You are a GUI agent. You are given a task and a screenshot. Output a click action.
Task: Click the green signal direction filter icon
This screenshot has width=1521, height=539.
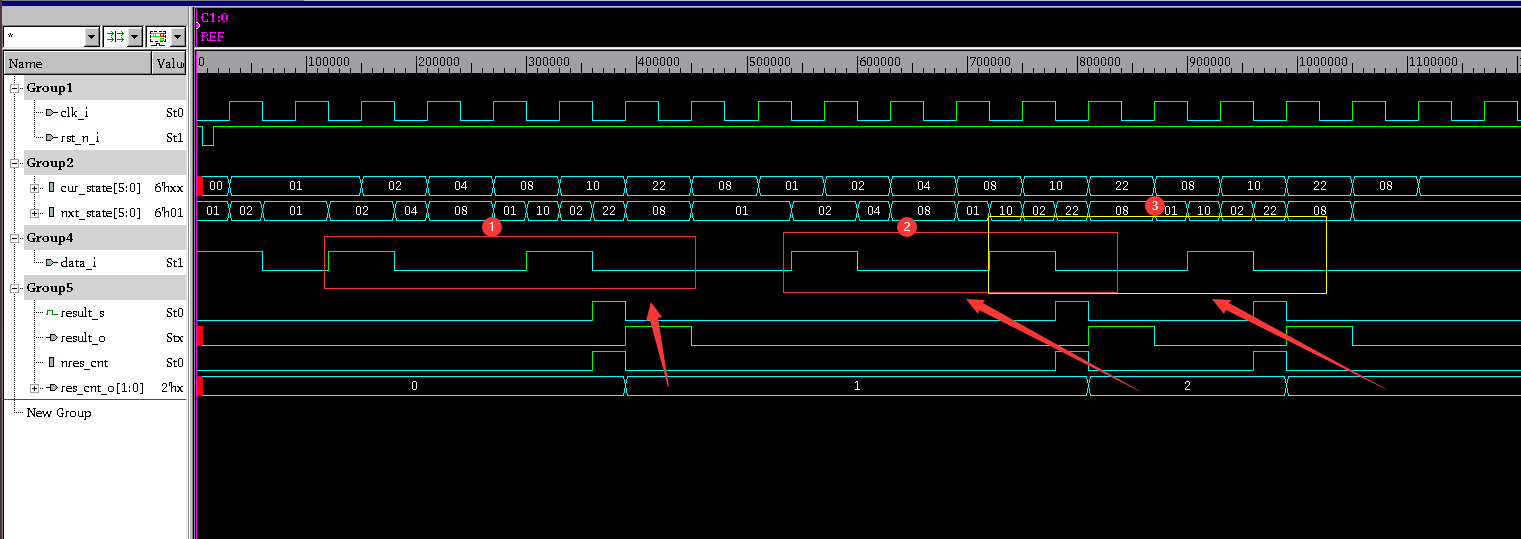pos(115,37)
